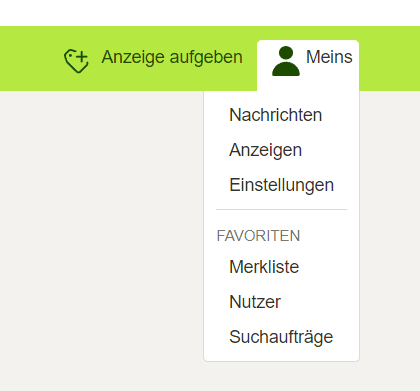Open the 'Anzeige aufgeben' link text
This screenshot has height=391, width=420.
[x=172, y=57]
